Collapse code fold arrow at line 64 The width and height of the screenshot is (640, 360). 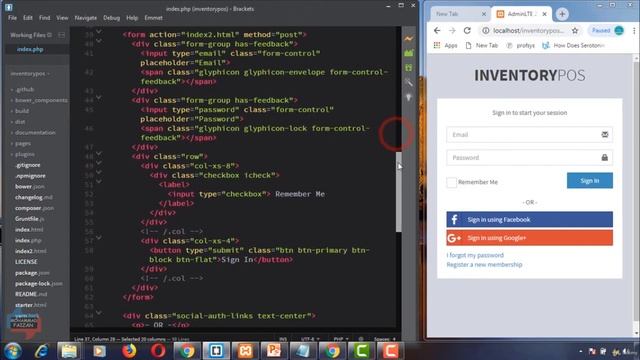coord(99,313)
